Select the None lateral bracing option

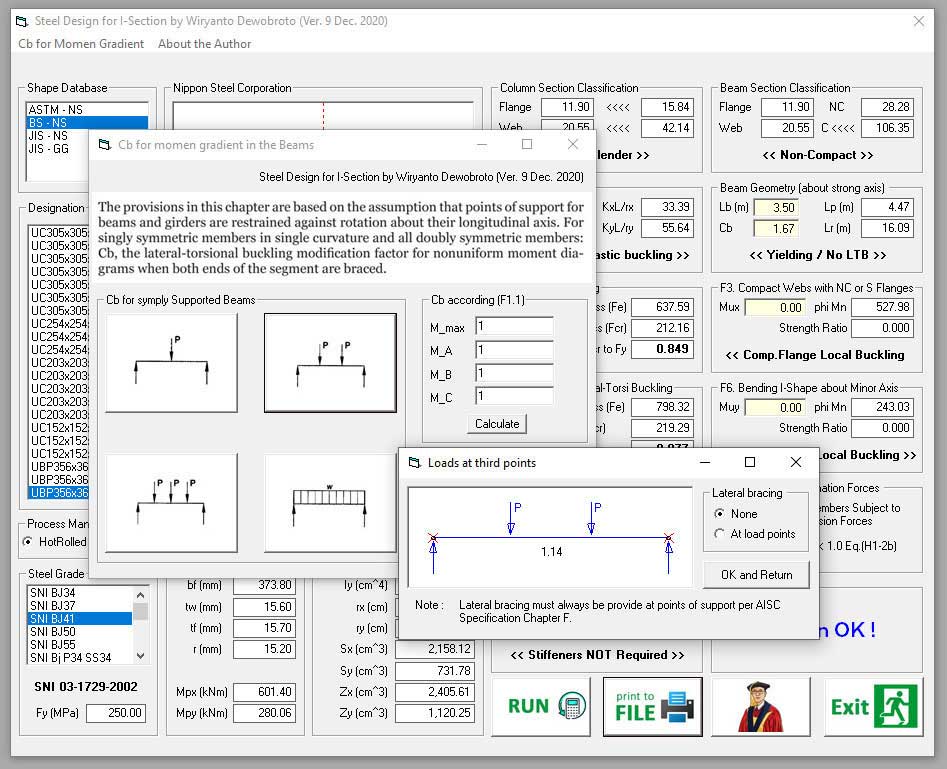[x=720, y=513]
